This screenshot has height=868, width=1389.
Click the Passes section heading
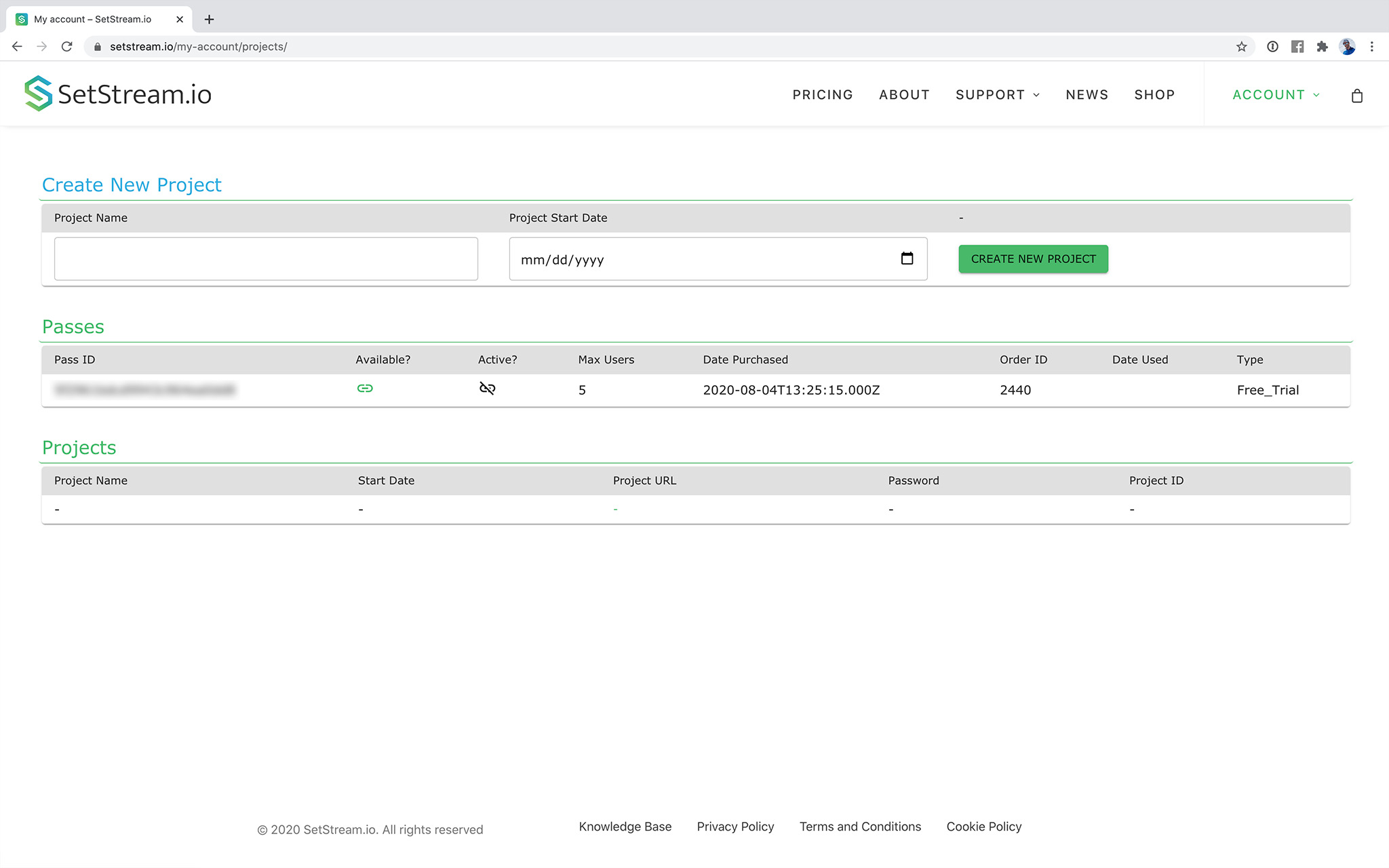(x=73, y=327)
